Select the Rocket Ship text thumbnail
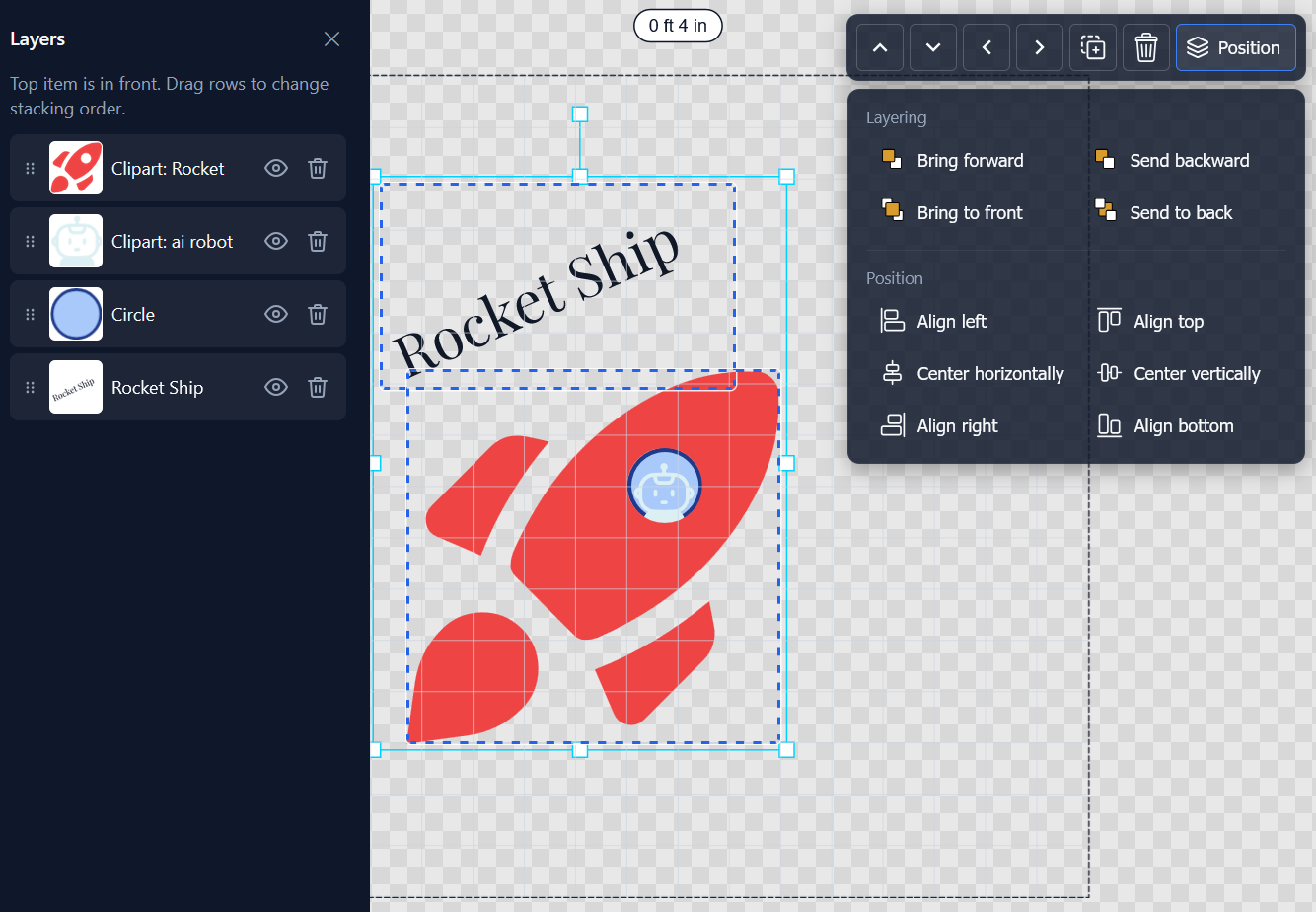Viewport: 1316px width, 912px height. coord(76,387)
